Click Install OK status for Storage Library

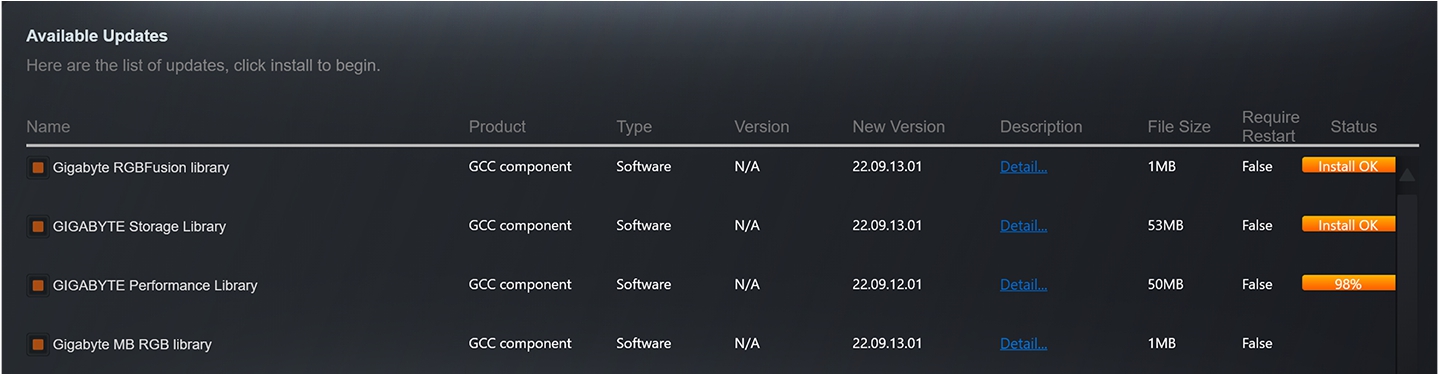(x=1348, y=225)
